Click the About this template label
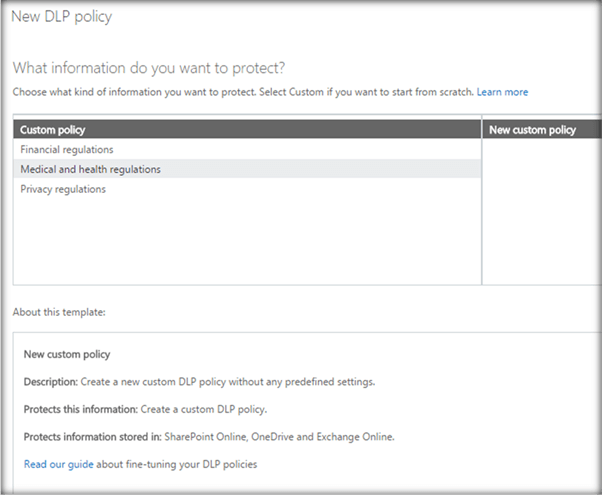Screen dimensions: 602x495 point(59,312)
